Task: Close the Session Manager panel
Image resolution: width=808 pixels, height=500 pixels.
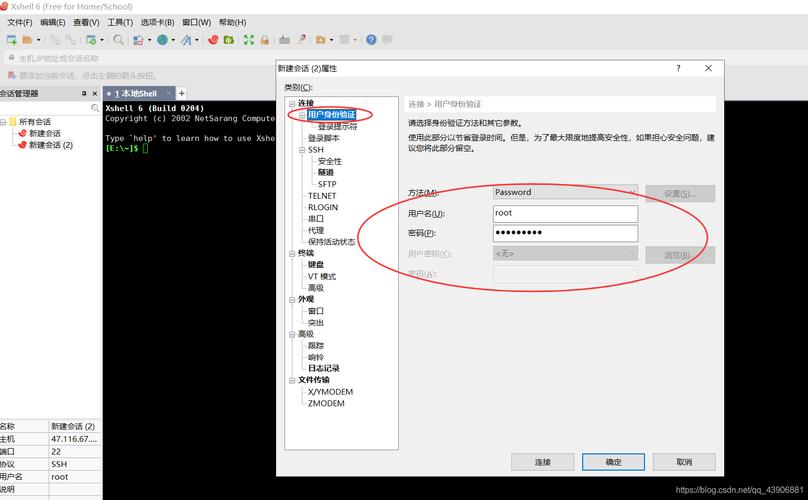Action: pyautogui.click(x=94, y=93)
